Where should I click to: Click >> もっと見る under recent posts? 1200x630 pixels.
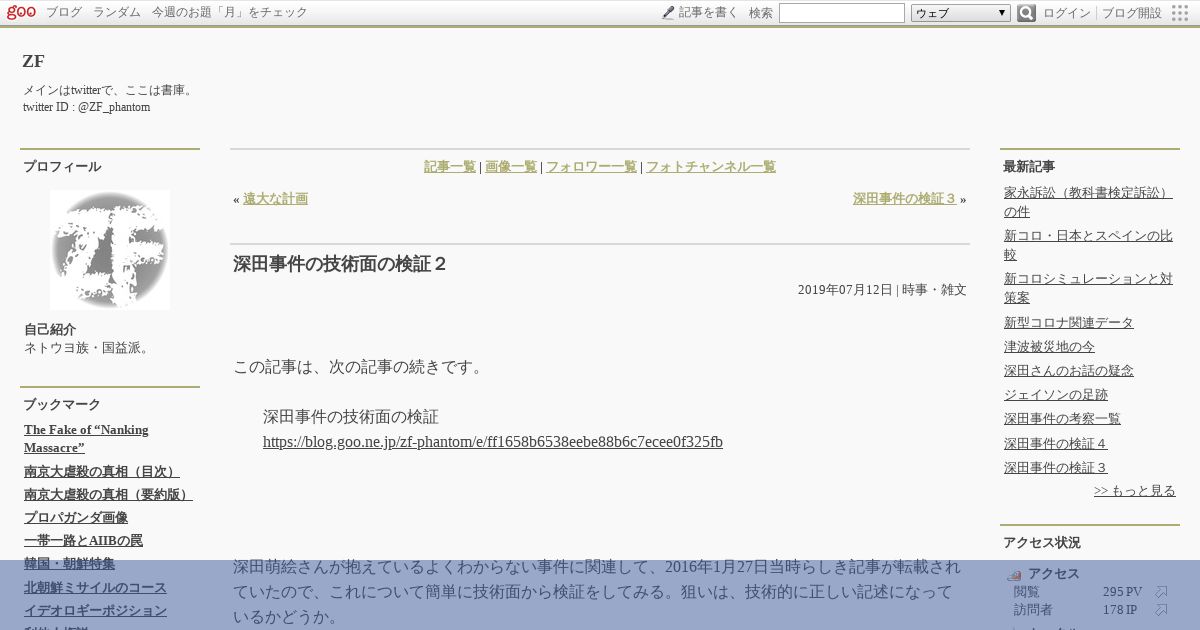(x=1135, y=491)
